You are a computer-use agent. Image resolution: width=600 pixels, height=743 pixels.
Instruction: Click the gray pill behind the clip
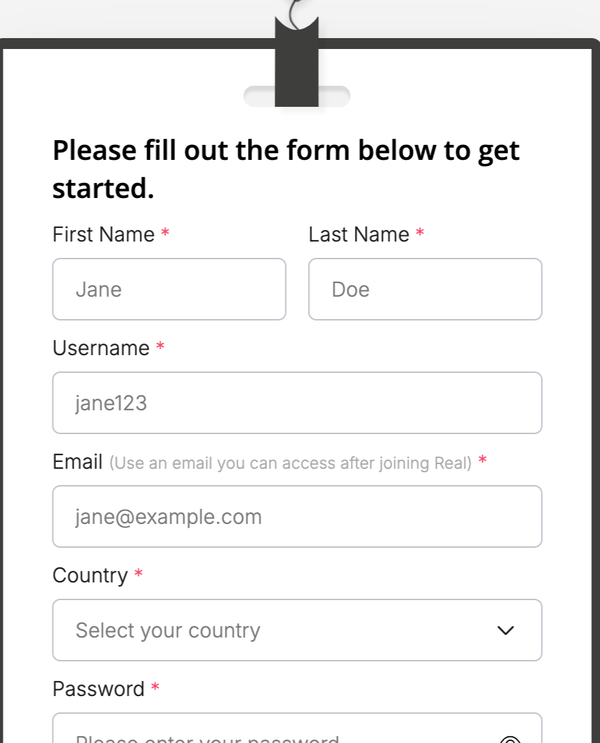click(336, 96)
